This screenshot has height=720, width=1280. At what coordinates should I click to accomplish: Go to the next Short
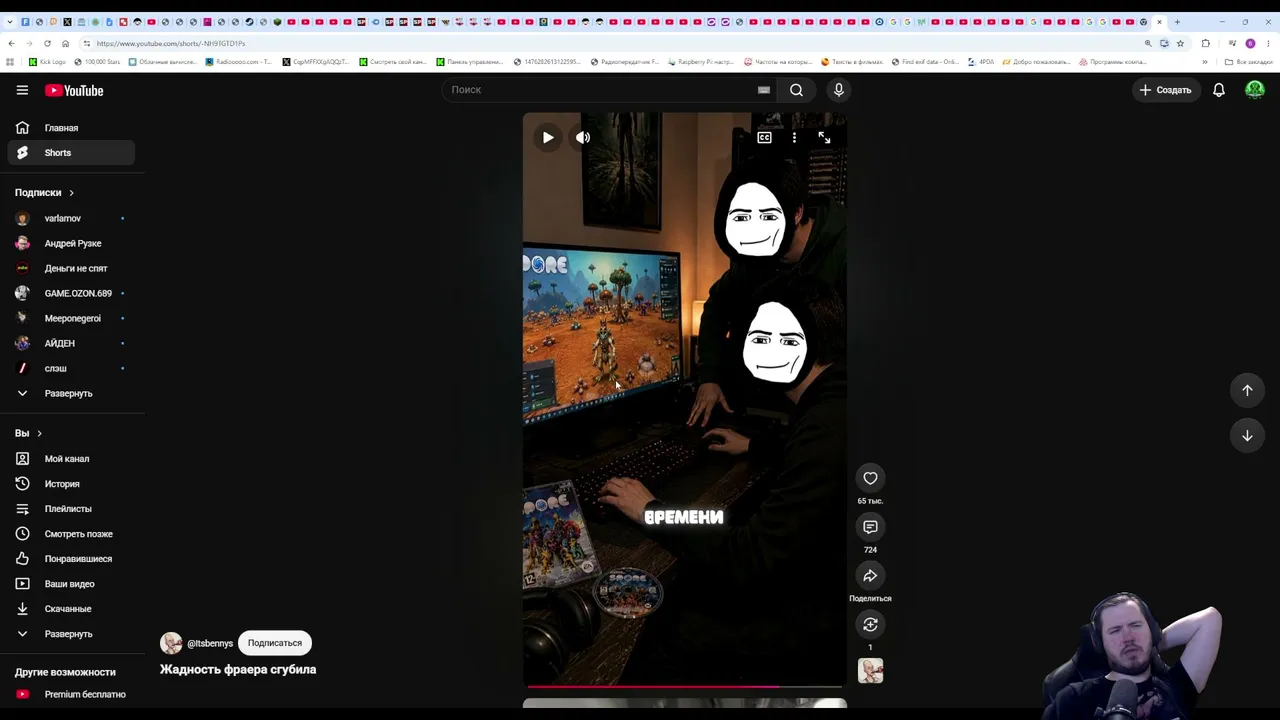(x=1247, y=436)
